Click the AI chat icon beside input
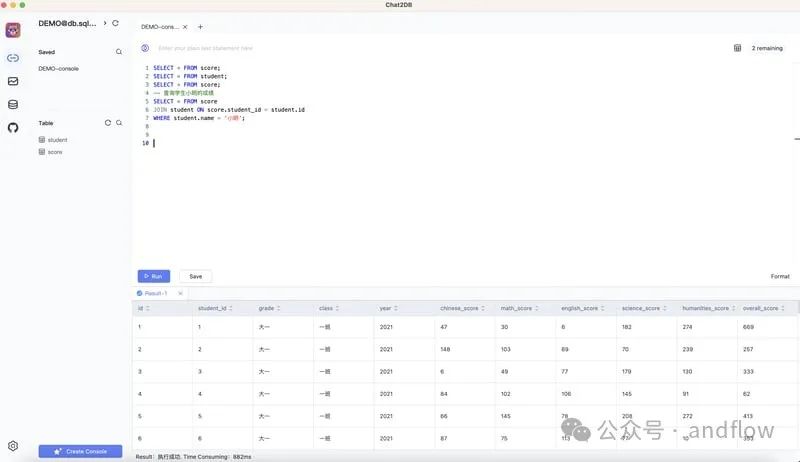The image size is (800, 462). 145,48
